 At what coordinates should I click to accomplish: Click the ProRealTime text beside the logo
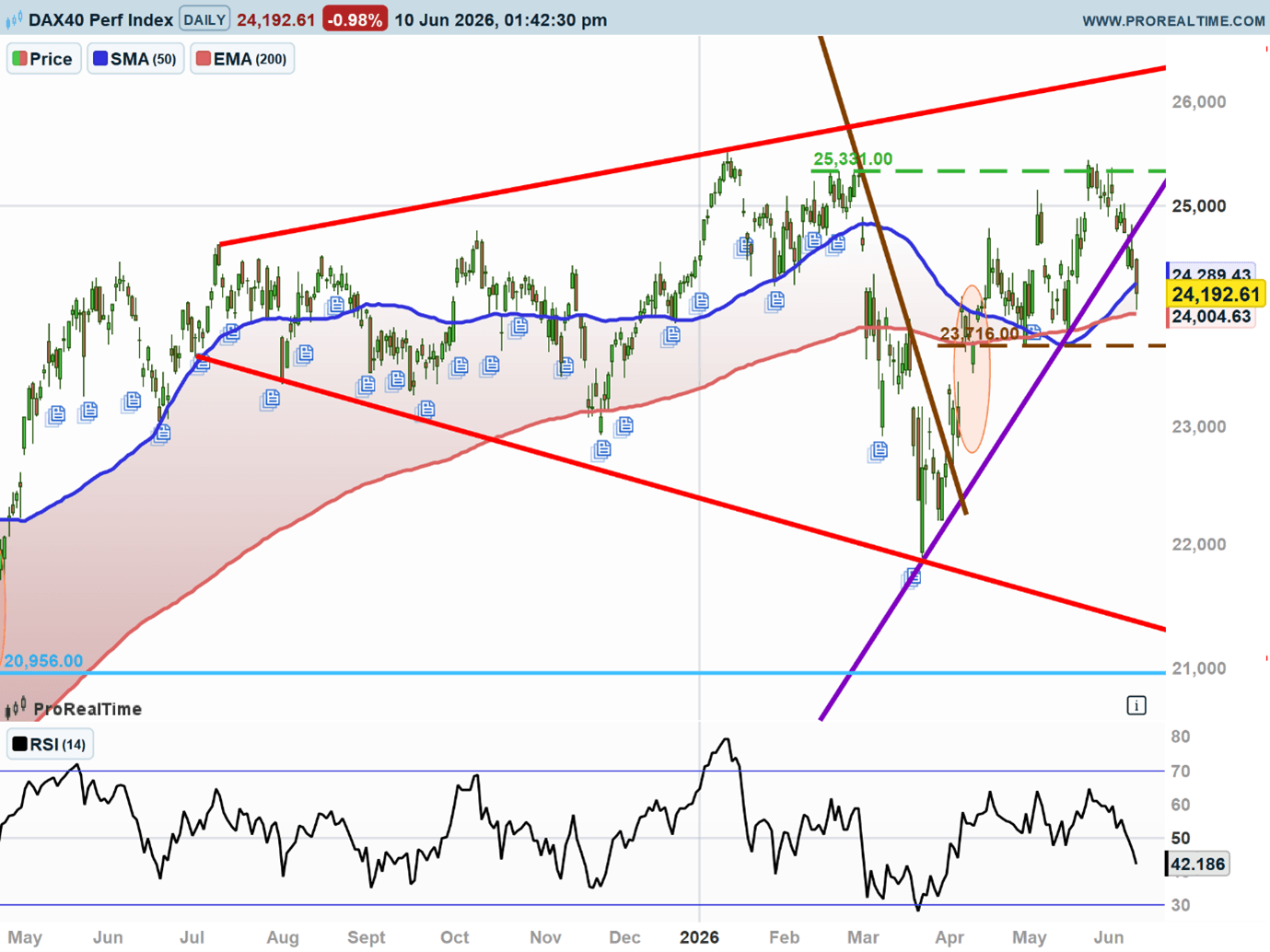[x=87, y=709]
